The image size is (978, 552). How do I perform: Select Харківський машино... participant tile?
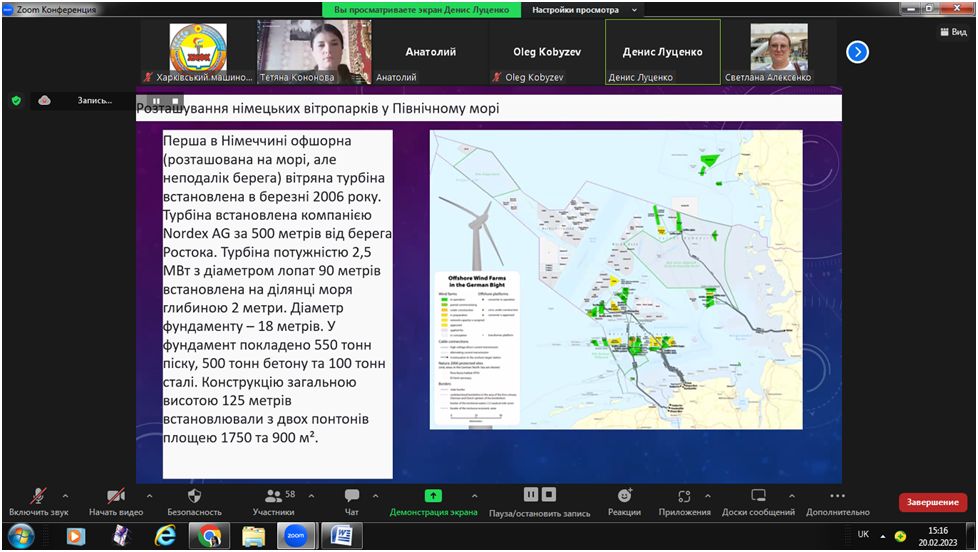click(x=198, y=52)
